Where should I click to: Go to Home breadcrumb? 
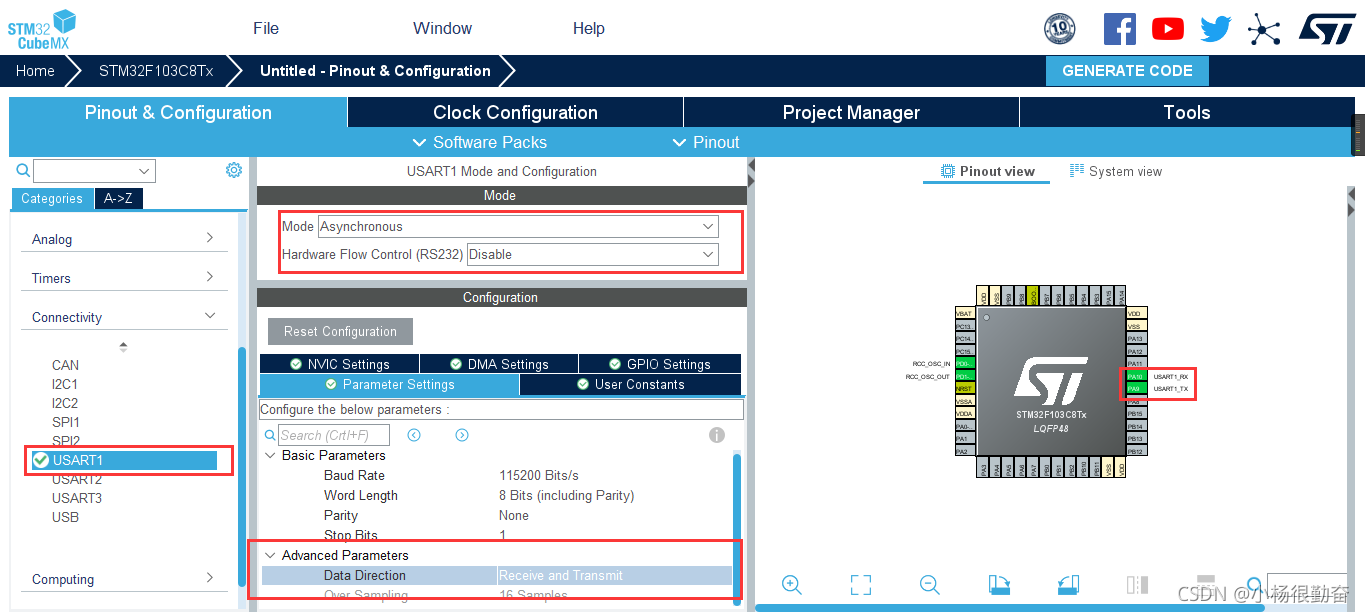point(35,71)
